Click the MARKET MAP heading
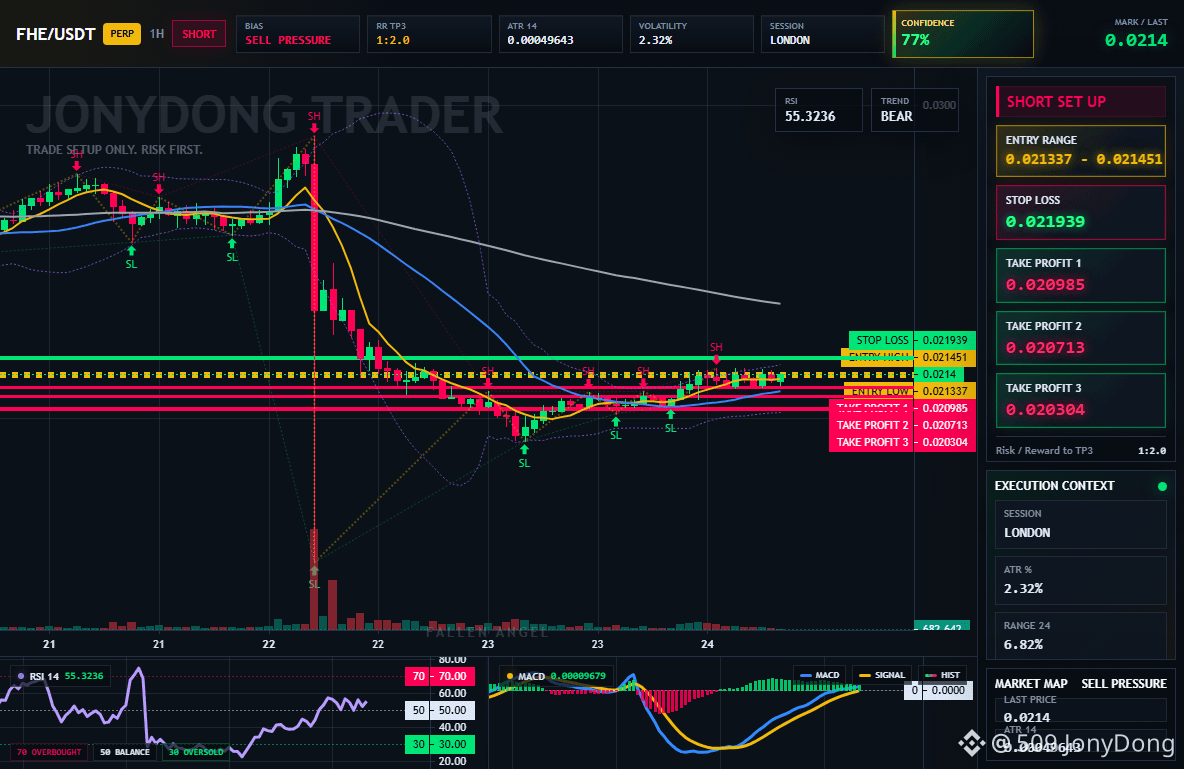Viewport: 1184px width, 769px height. tap(1031, 684)
